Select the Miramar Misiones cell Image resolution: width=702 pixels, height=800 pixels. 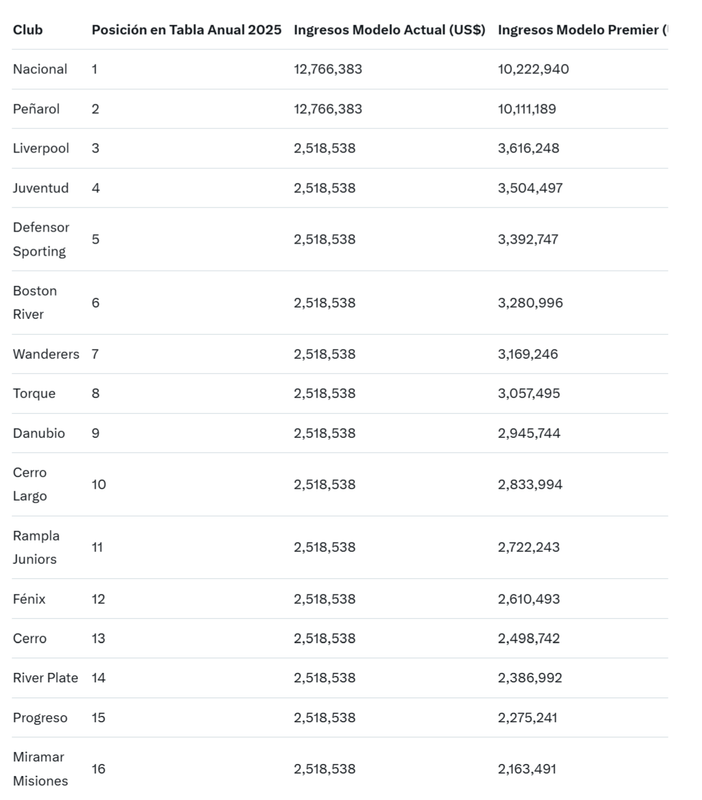(40, 769)
